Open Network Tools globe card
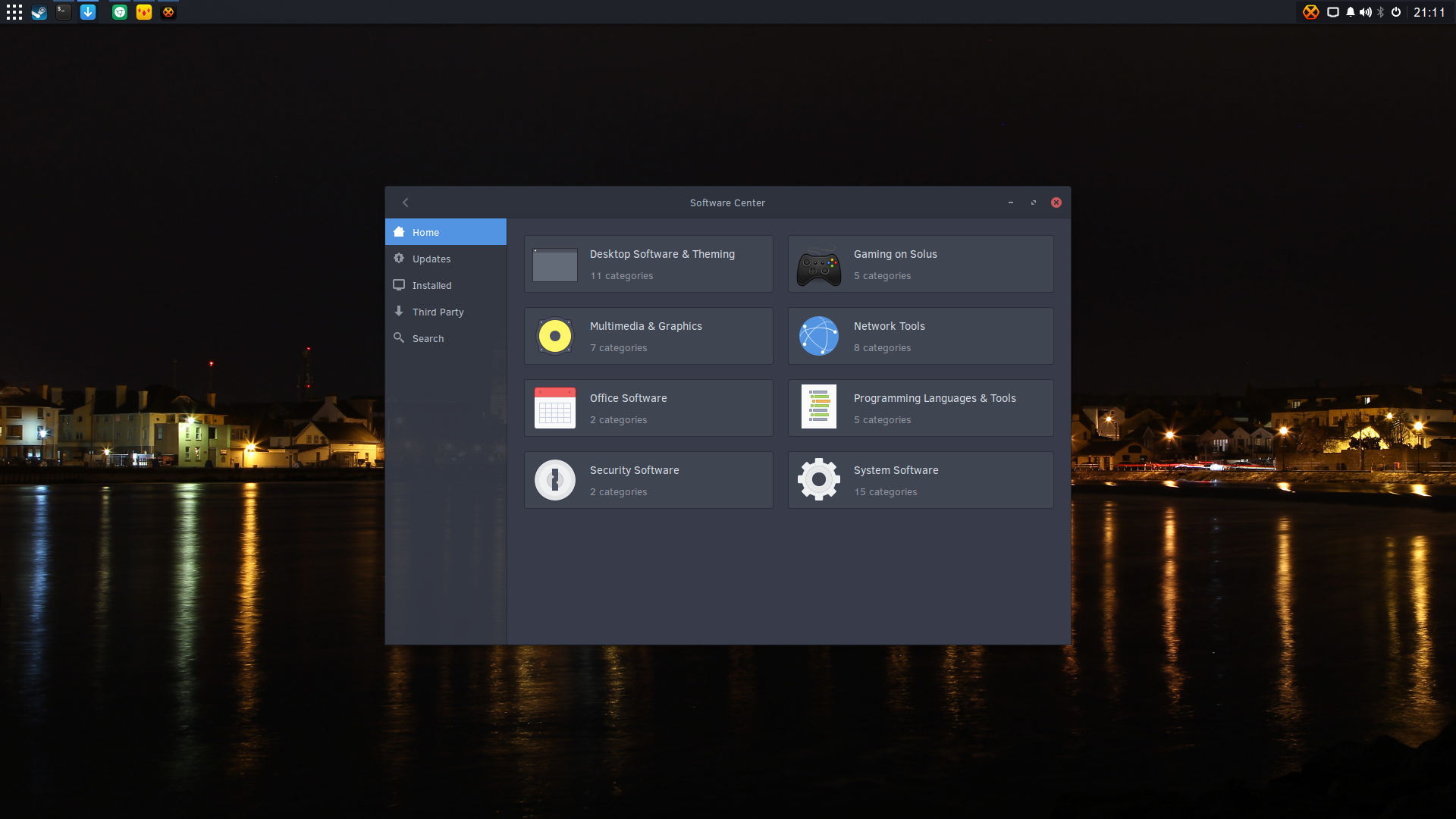The height and width of the screenshot is (819, 1456). [x=921, y=336]
